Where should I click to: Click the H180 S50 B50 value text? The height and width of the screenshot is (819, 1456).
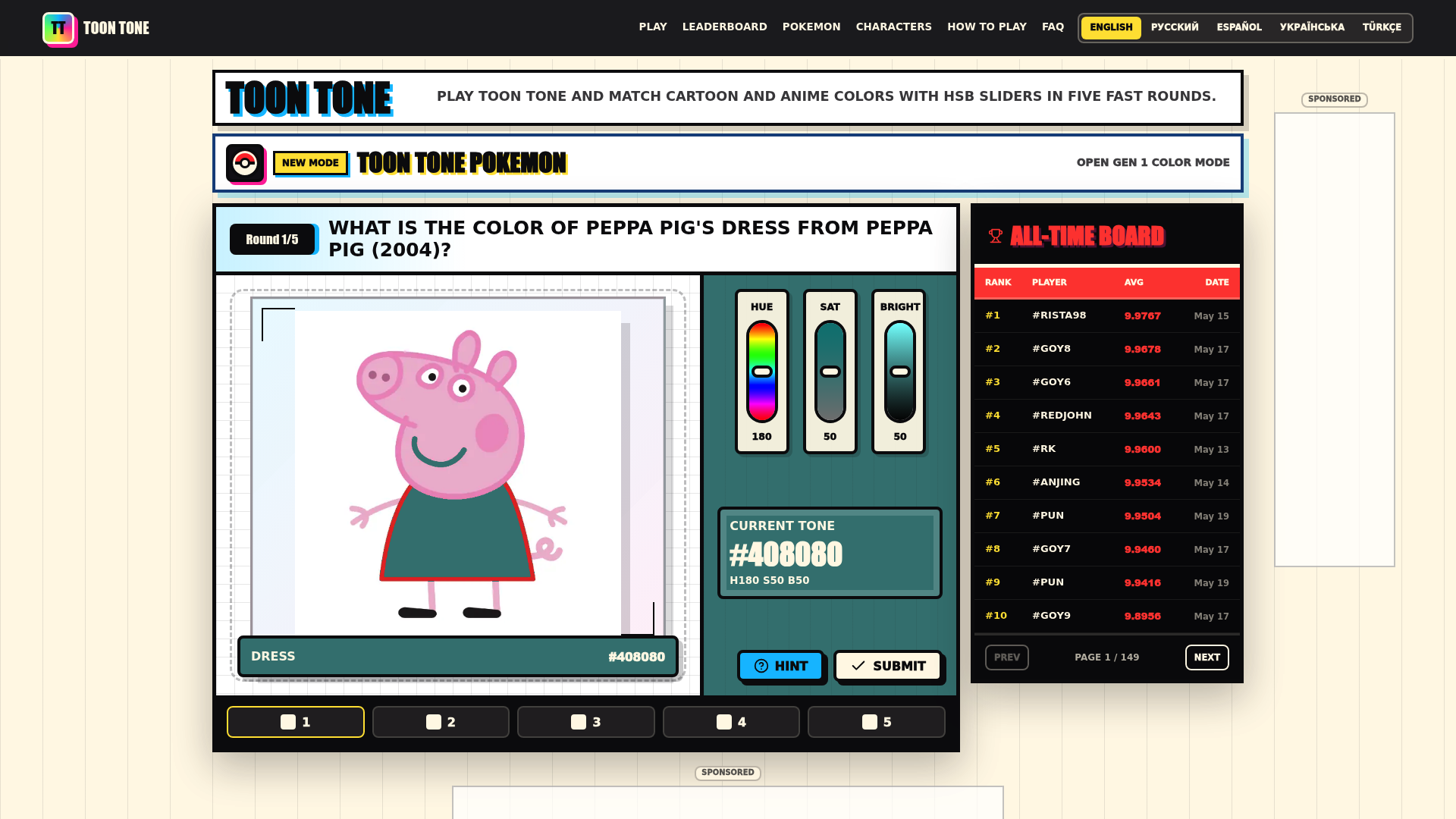point(770,580)
